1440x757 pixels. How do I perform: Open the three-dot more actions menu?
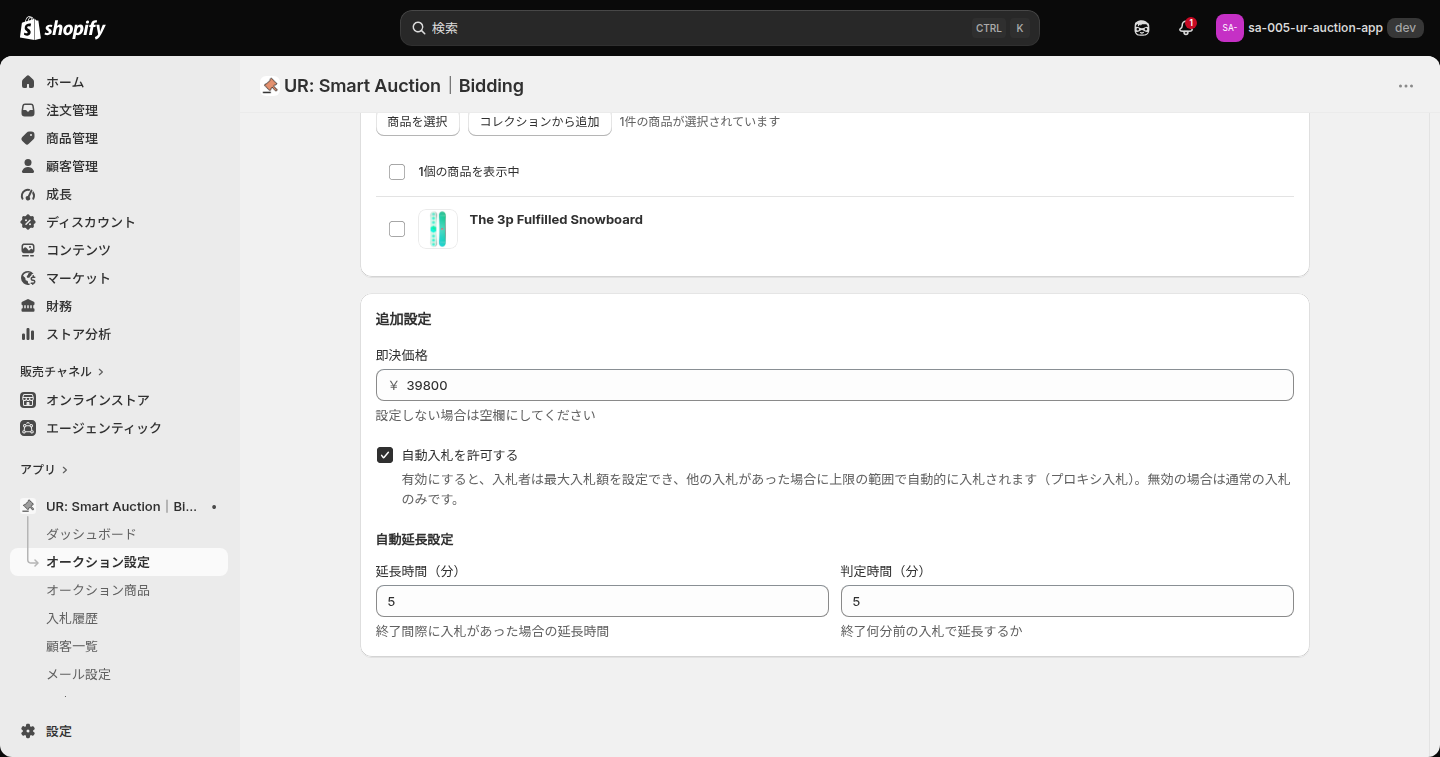(1406, 86)
